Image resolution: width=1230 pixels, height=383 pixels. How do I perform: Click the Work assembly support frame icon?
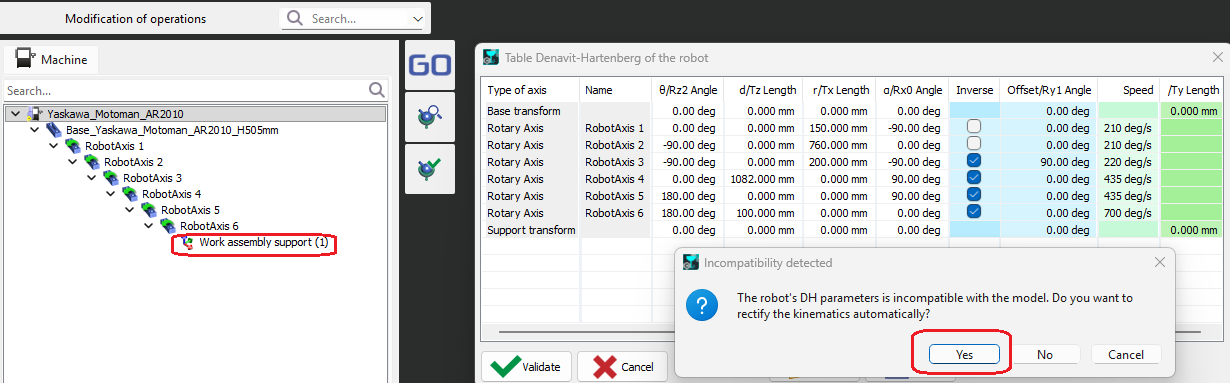(188, 243)
